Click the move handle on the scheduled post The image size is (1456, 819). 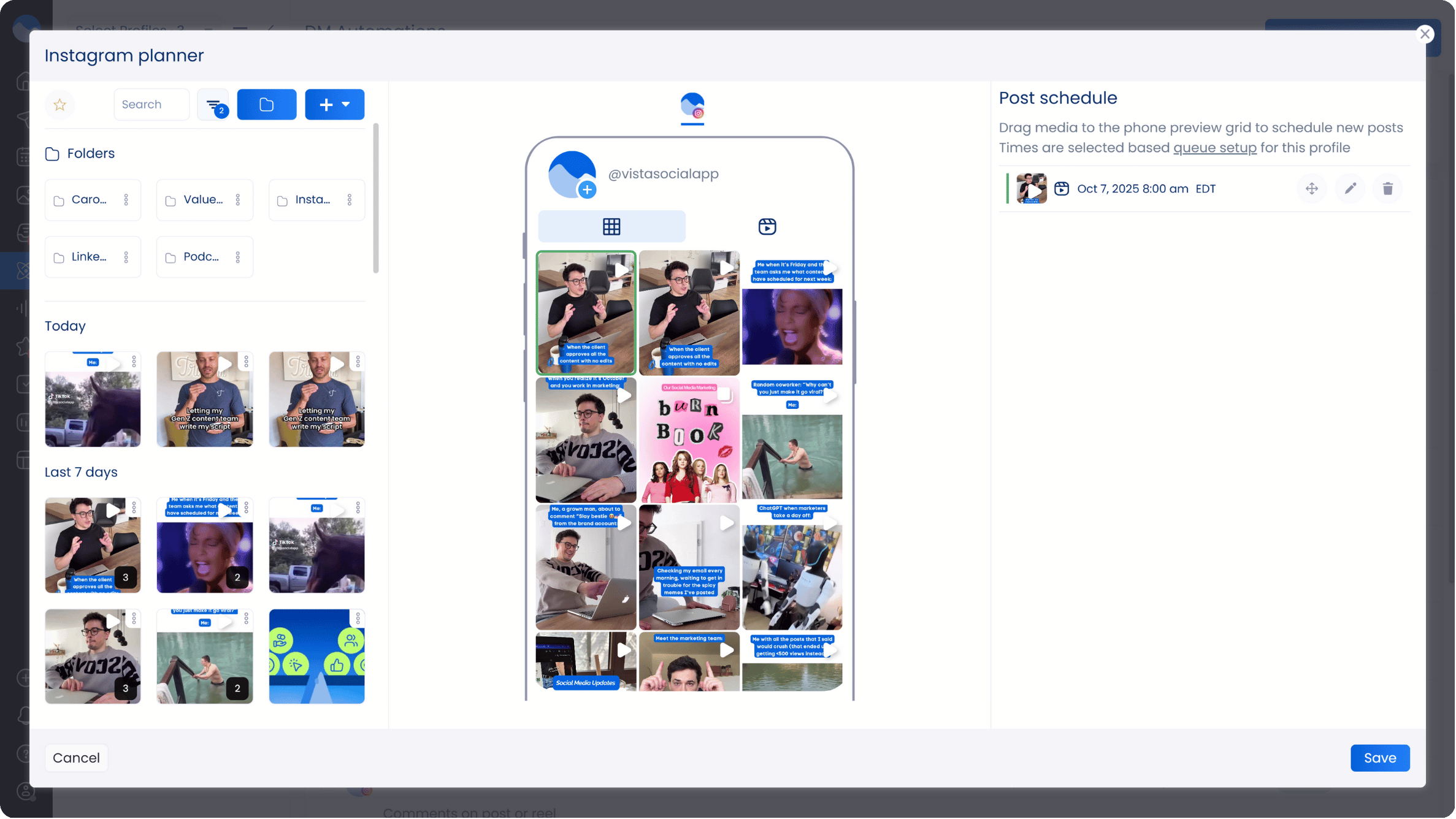coord(1312,188)
